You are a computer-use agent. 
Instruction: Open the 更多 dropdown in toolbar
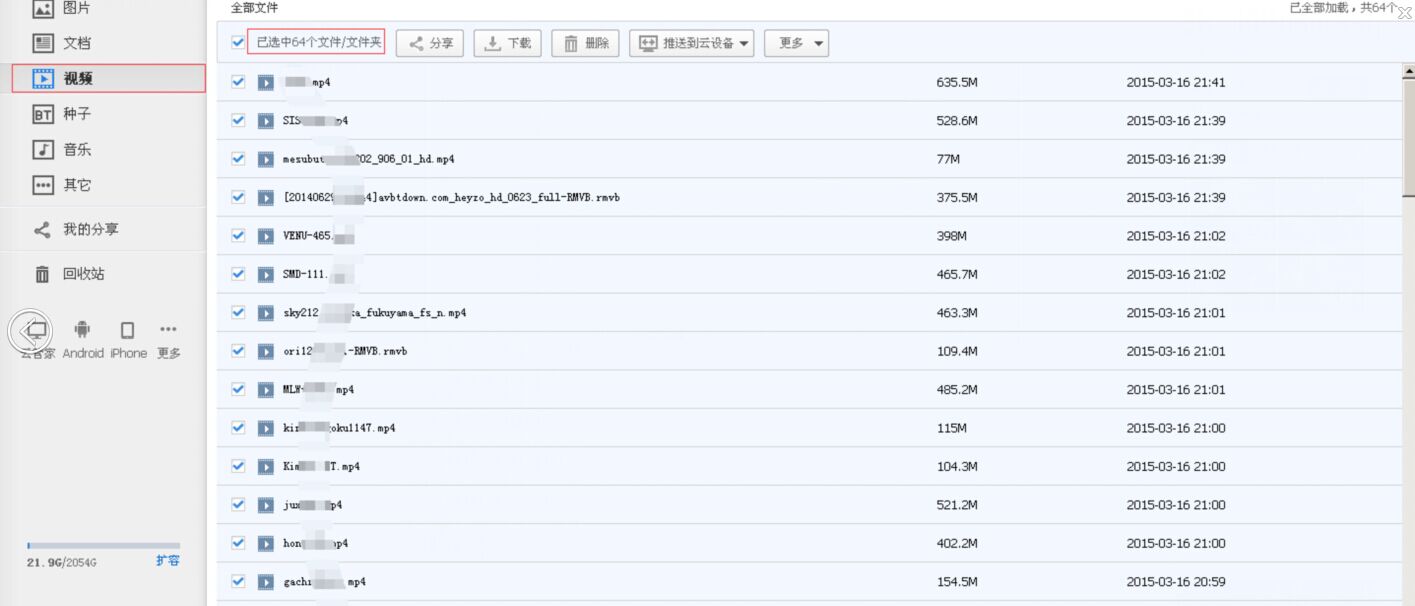click(x=796, y=43)
